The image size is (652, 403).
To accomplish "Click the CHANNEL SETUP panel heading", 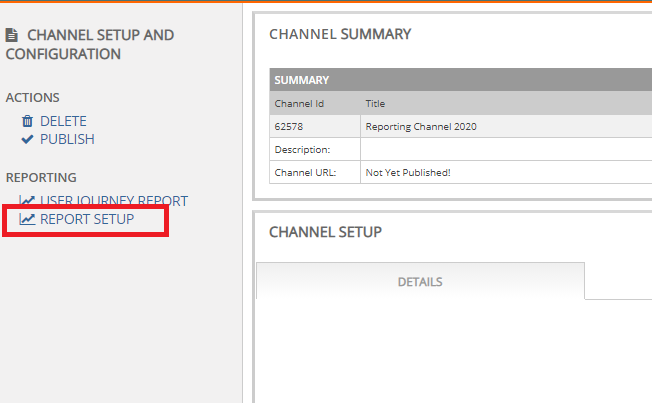I will (x=325, y=232).
